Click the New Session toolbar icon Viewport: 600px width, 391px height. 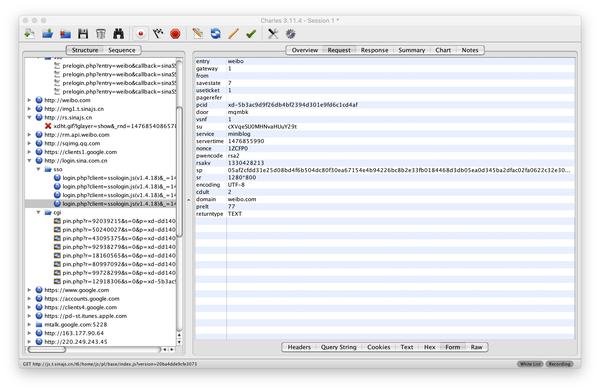coord(29,34)
